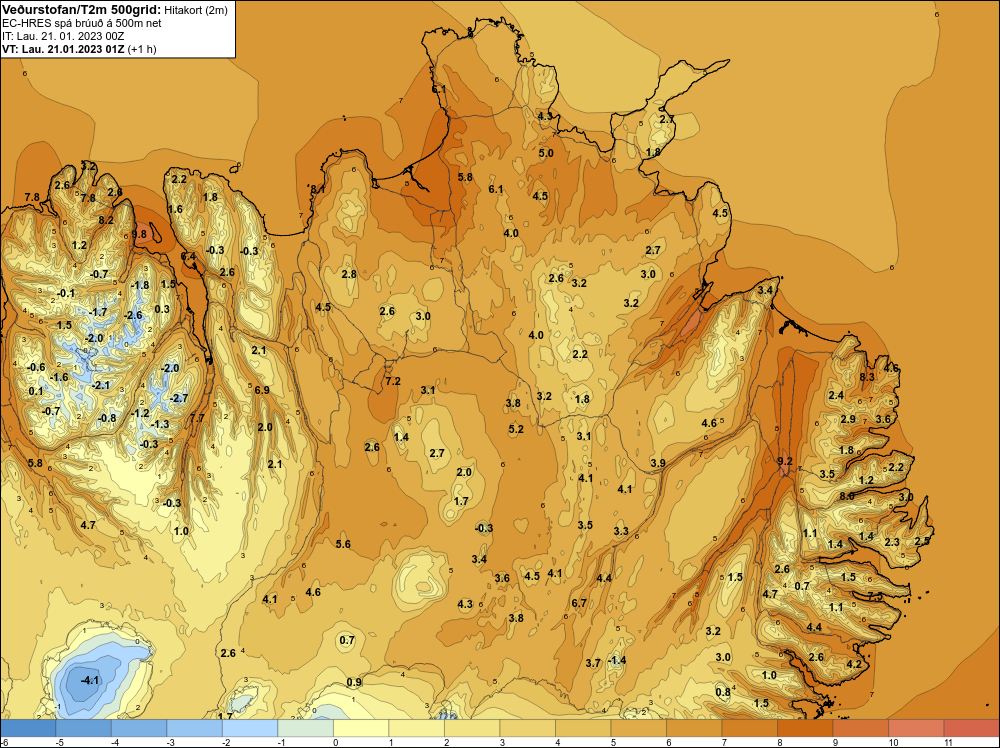Click the legend swatch between -6 and -5

(28, 728)
